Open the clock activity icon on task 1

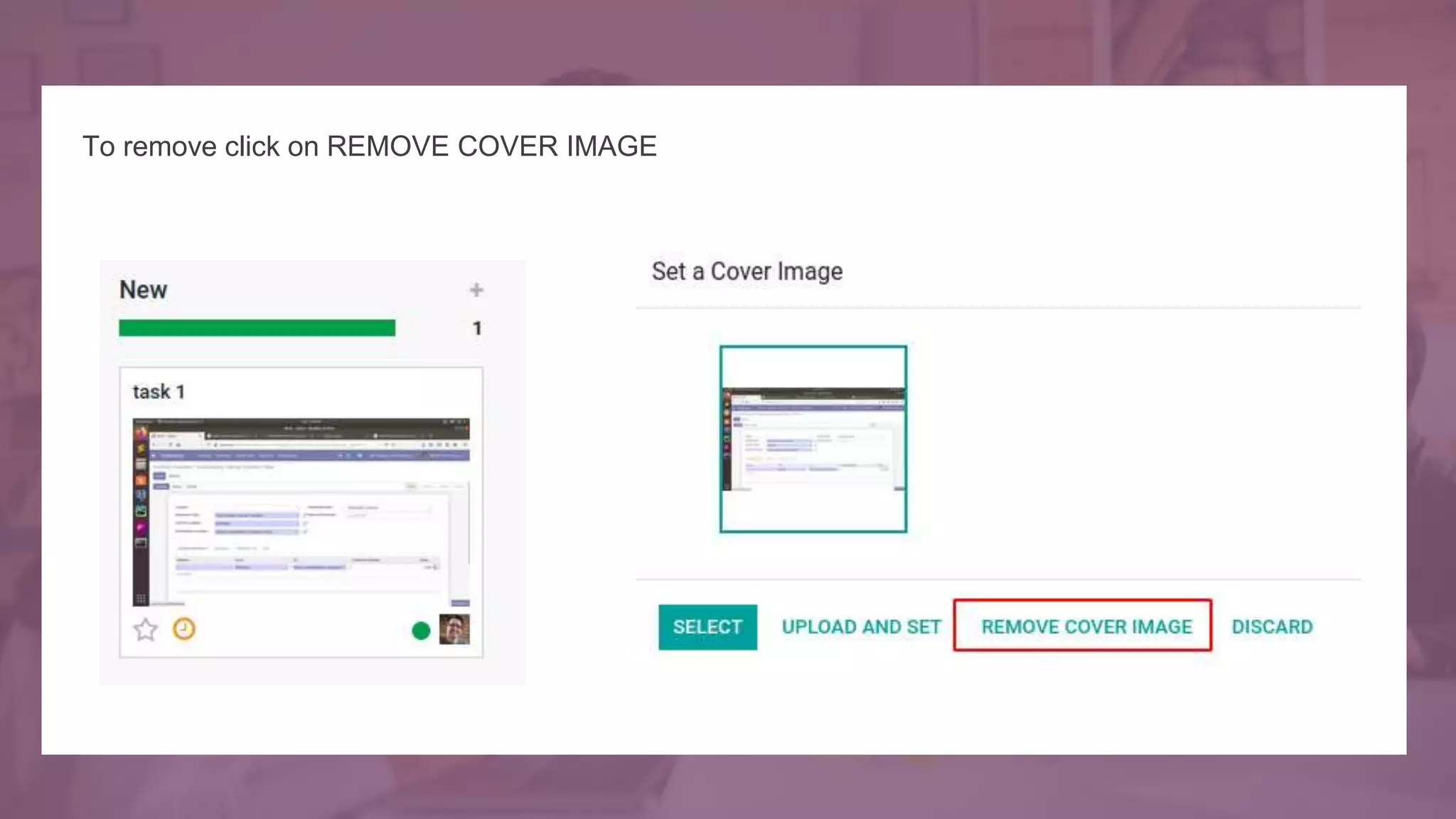pyautogui.click(x=184, y=629)
